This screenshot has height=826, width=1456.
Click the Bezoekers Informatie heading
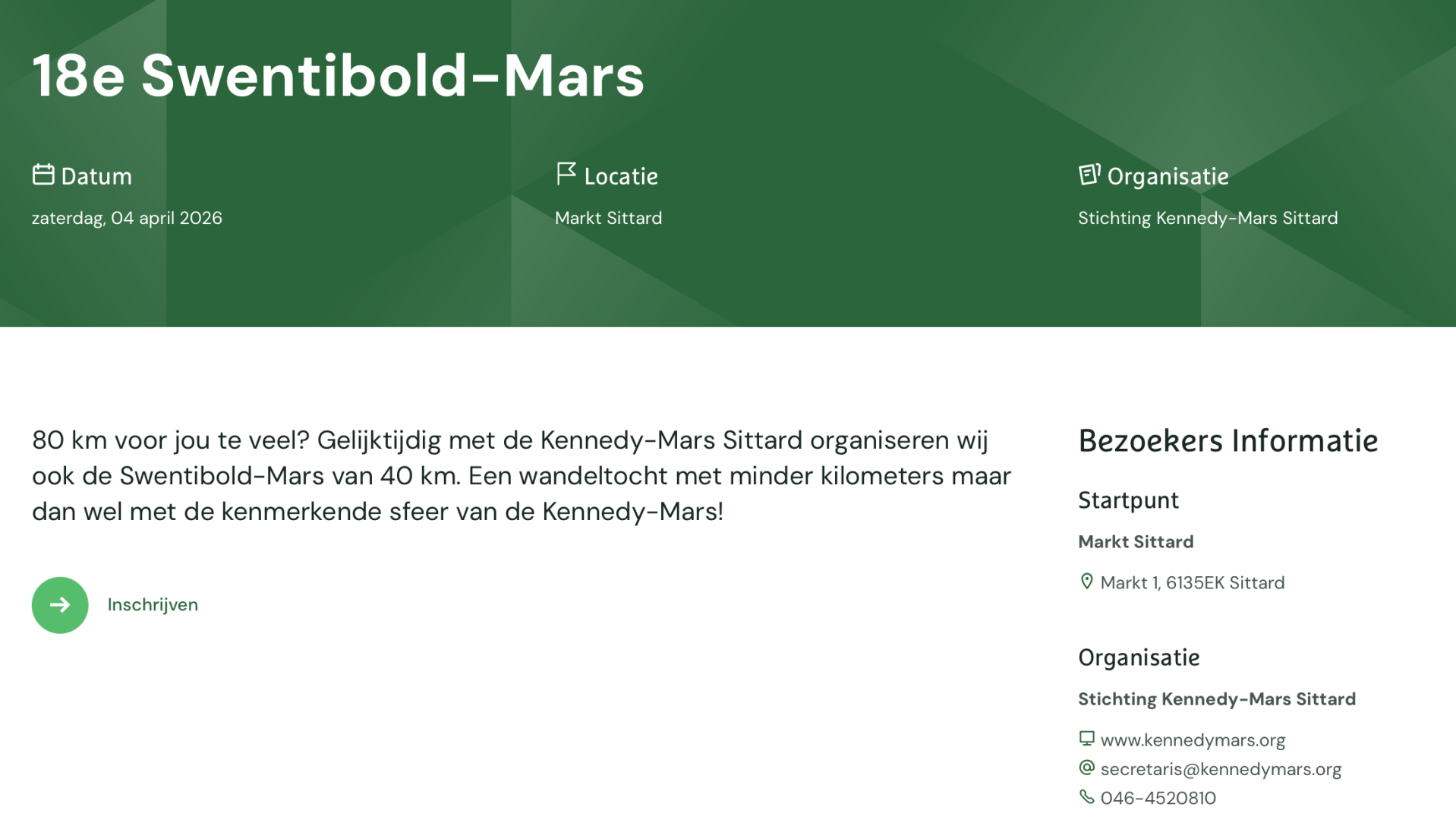tap(1228, 441)
